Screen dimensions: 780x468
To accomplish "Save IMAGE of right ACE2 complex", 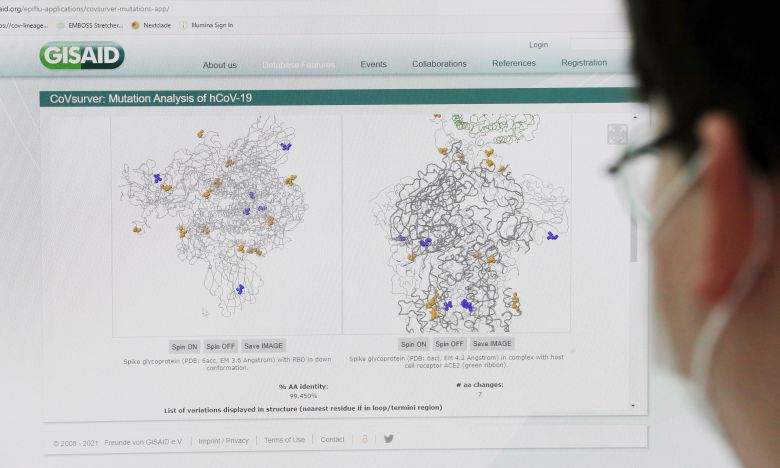I will pos(492,344).
